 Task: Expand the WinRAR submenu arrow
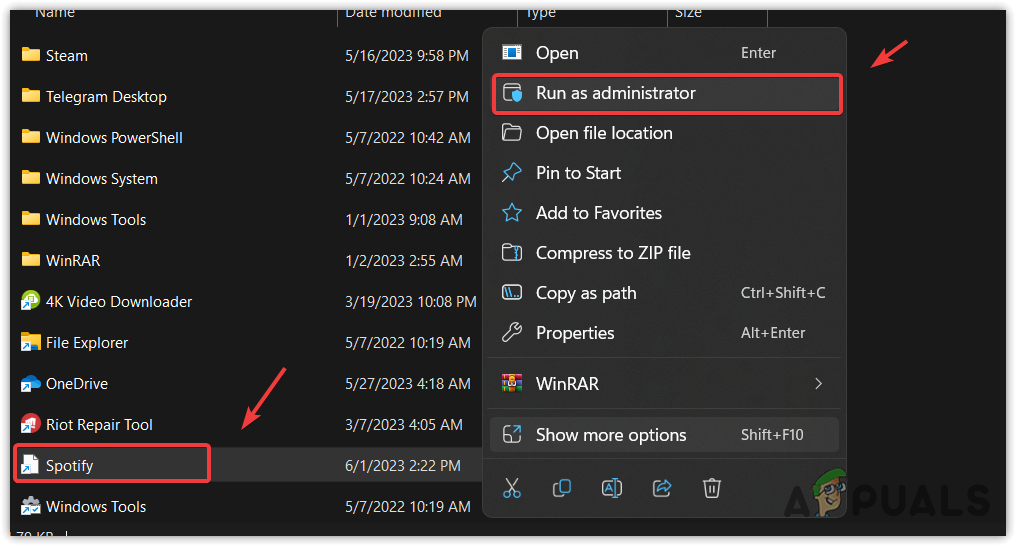(818, 383)
